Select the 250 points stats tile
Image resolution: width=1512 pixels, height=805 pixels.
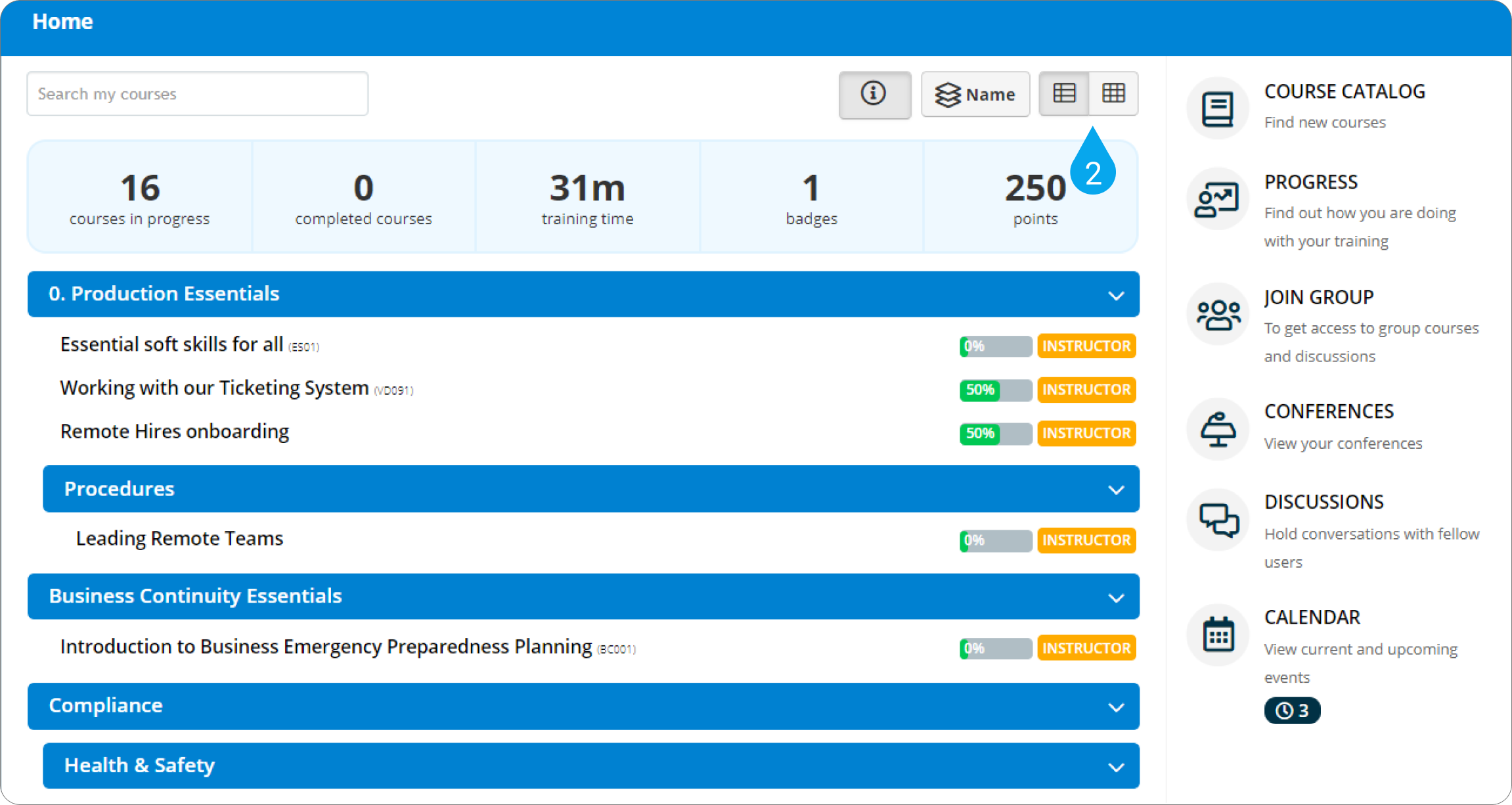[1034, 197]
